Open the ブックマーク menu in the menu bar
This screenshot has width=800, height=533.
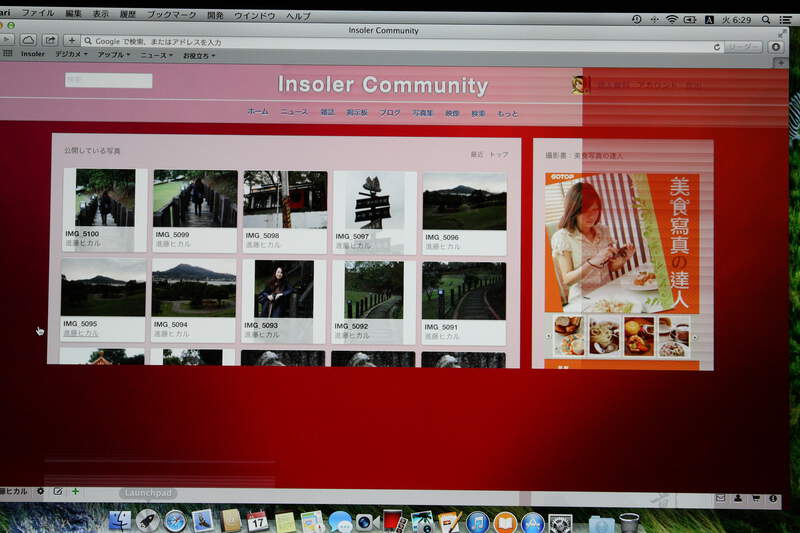coord(171,15)
